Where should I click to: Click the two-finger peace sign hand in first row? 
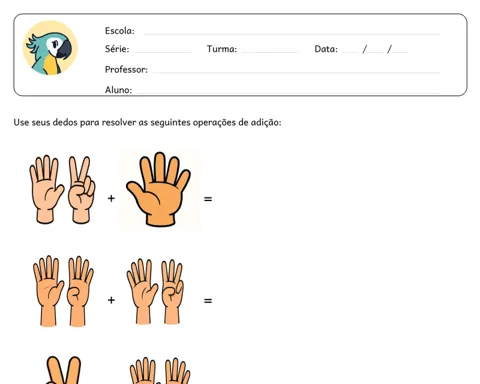coord(81,190)
